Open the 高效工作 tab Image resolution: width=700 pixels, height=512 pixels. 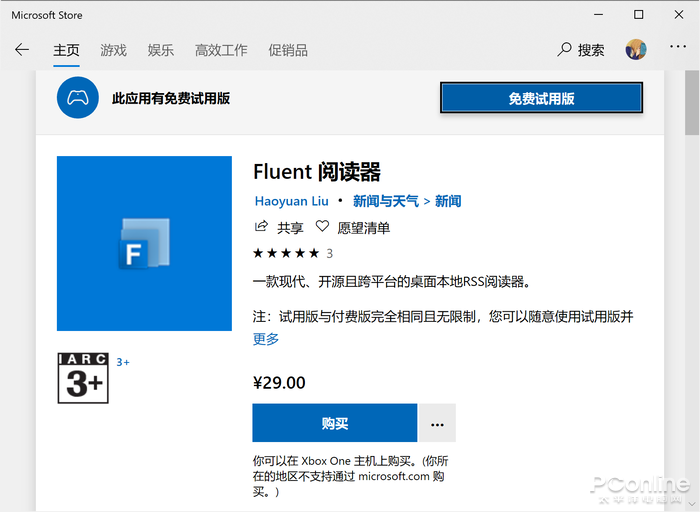click(221, 50)
